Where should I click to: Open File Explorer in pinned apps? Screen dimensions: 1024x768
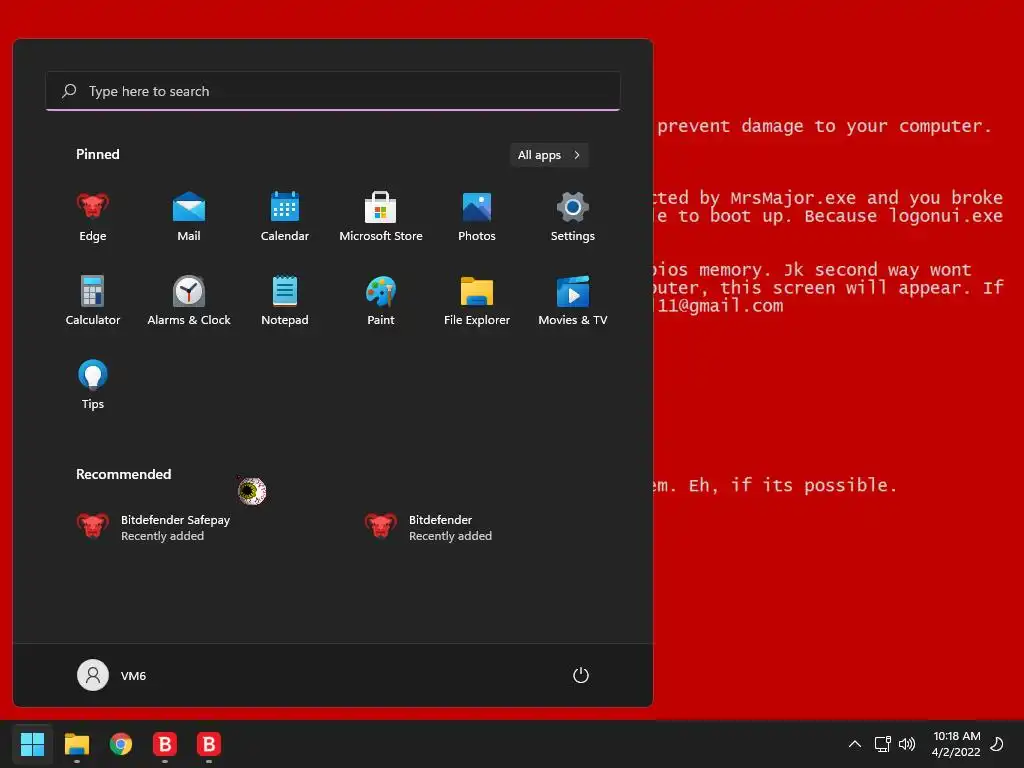point(477,300)
